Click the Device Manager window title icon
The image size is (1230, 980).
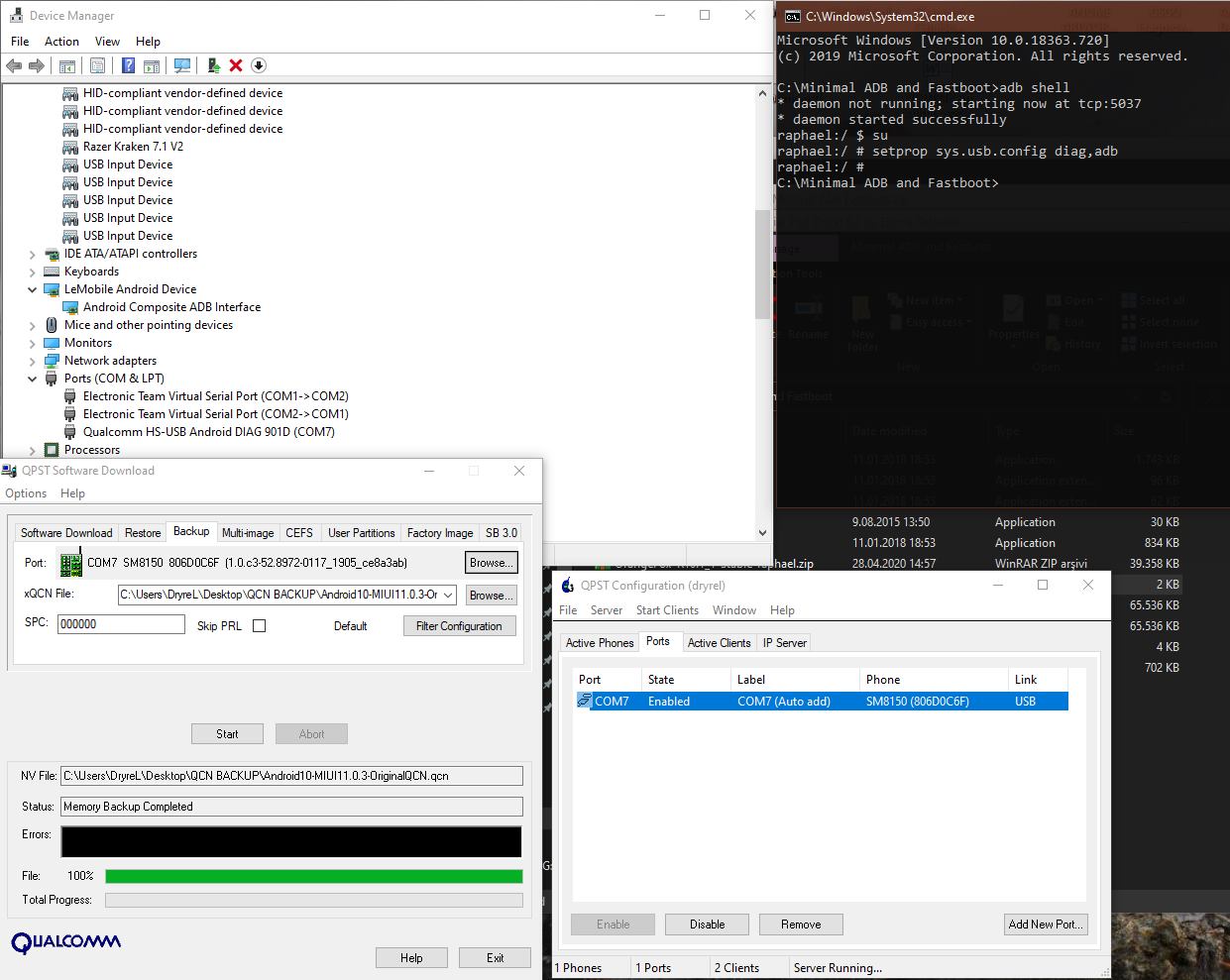point(15,16)
